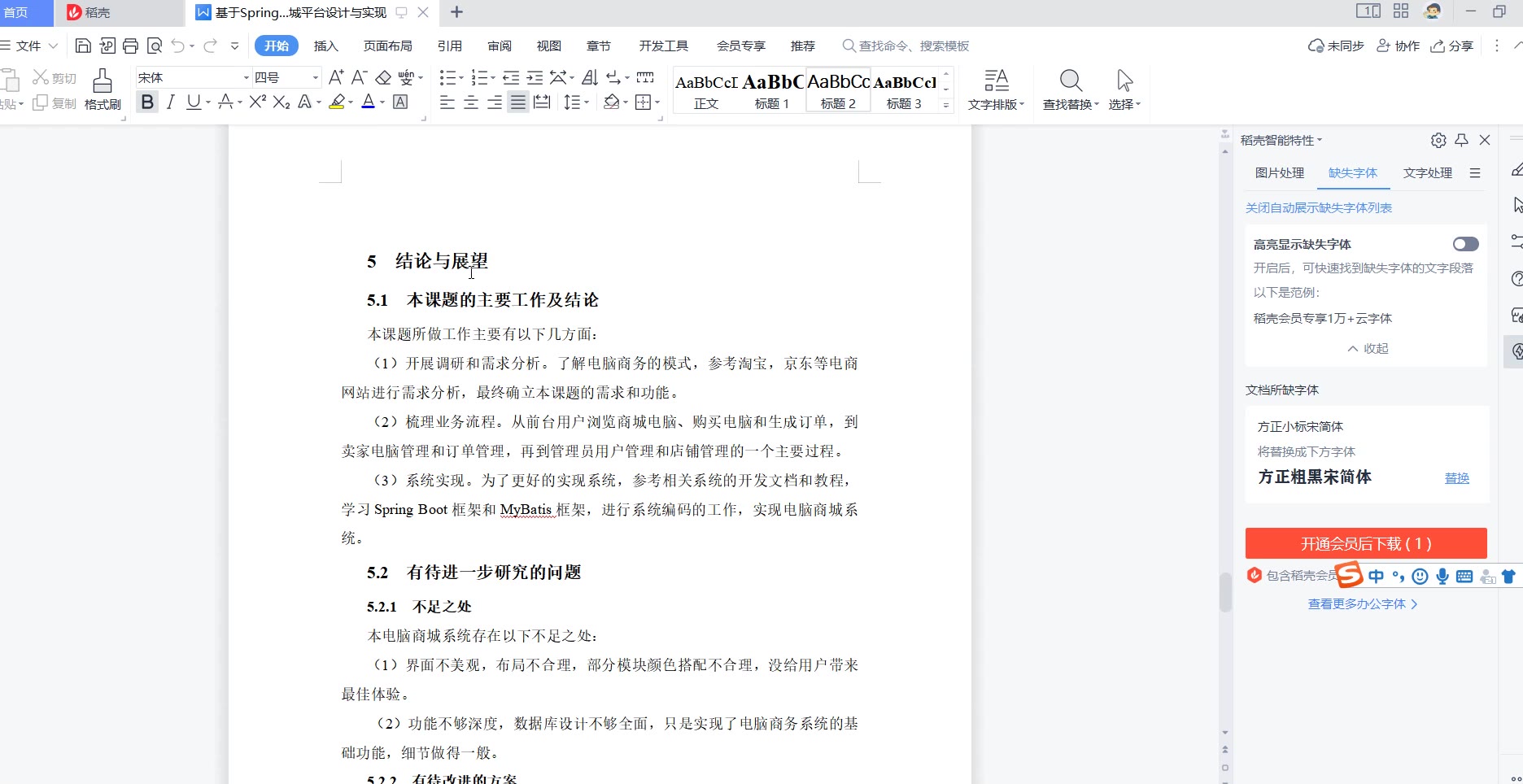
Task: Switch to 插入 ribbon tab
Action: coord(326,46)
